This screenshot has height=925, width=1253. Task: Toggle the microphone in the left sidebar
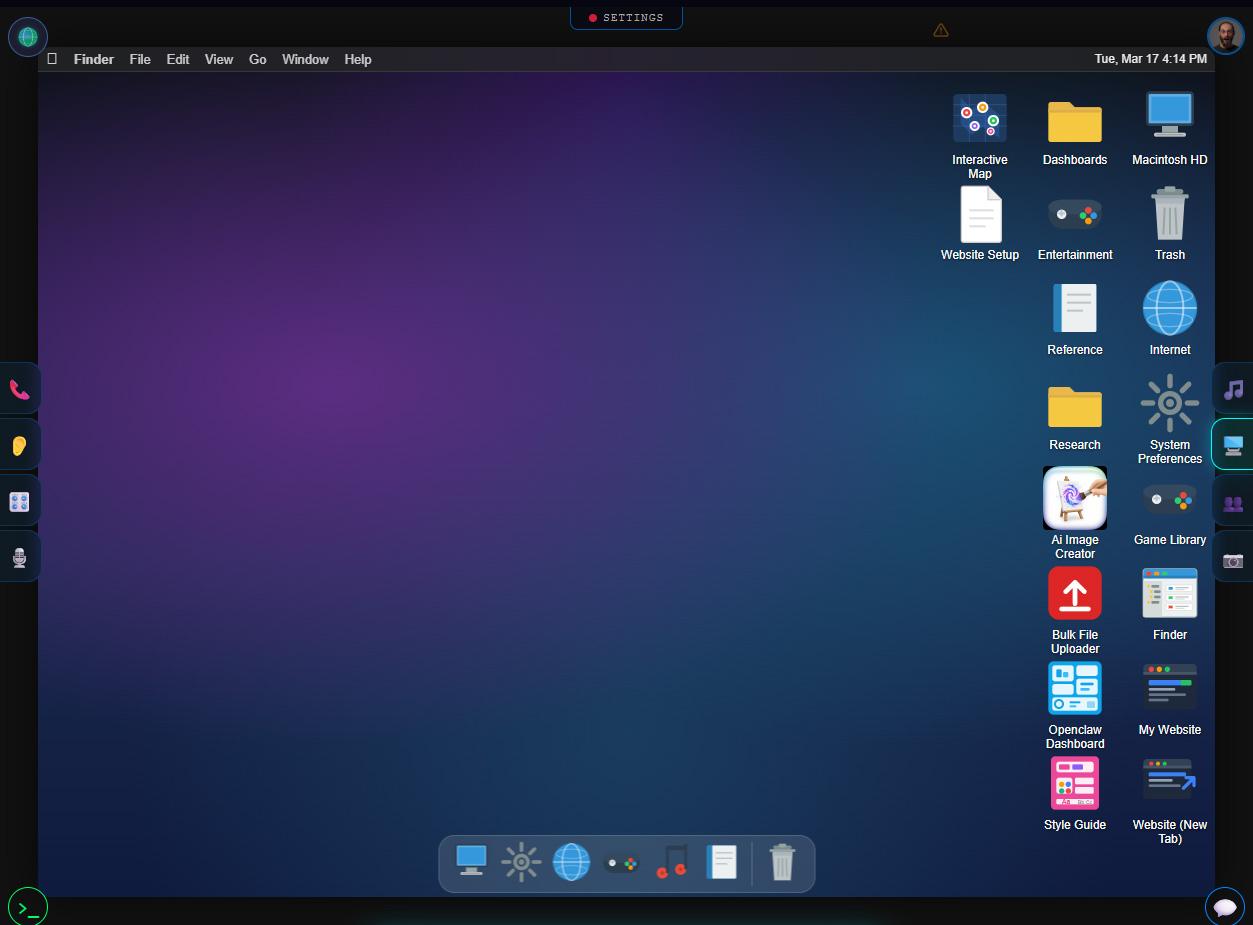(x=18, y=557)
